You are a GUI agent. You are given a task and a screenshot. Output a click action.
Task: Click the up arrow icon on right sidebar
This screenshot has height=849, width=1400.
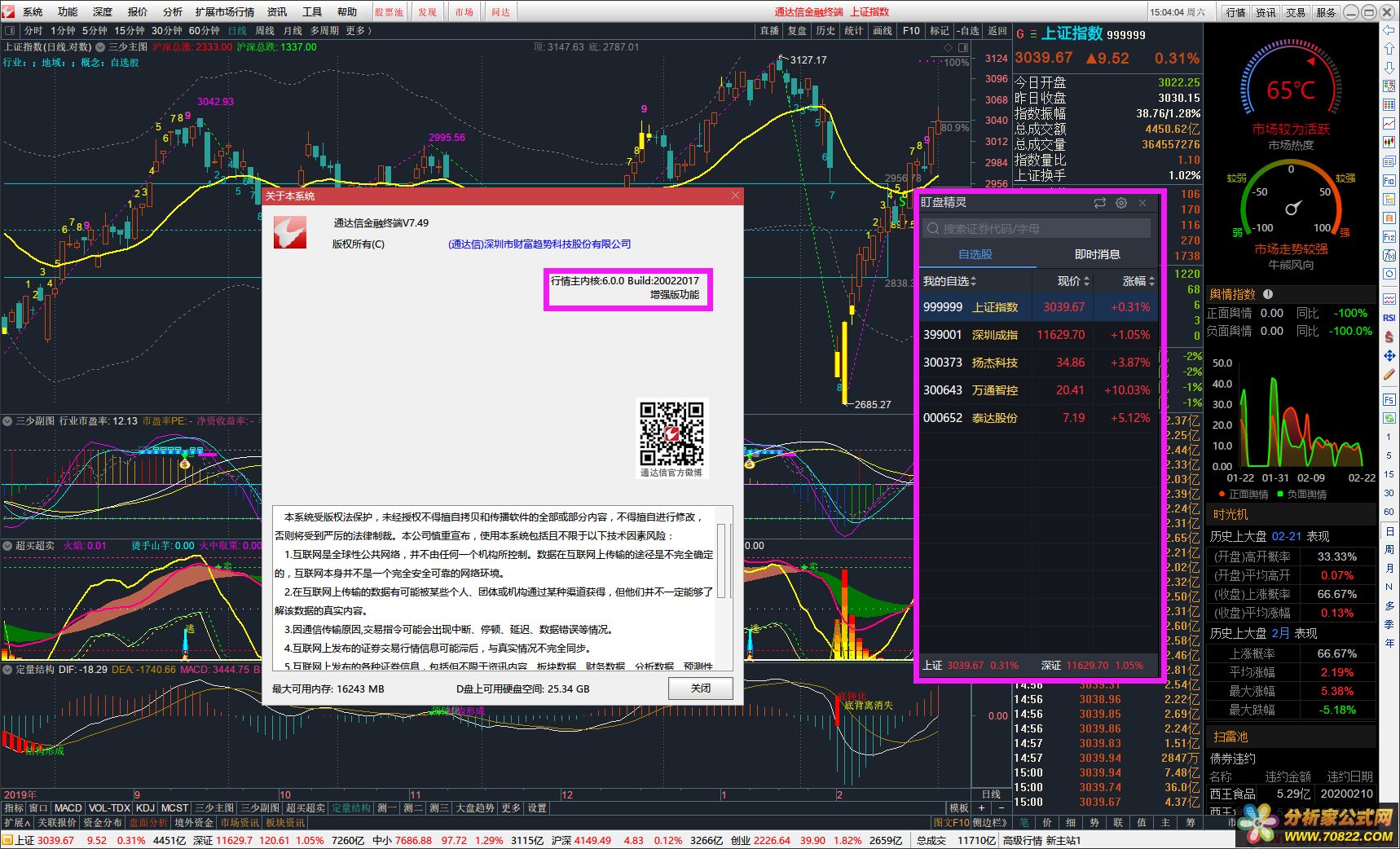(1389, 49)
